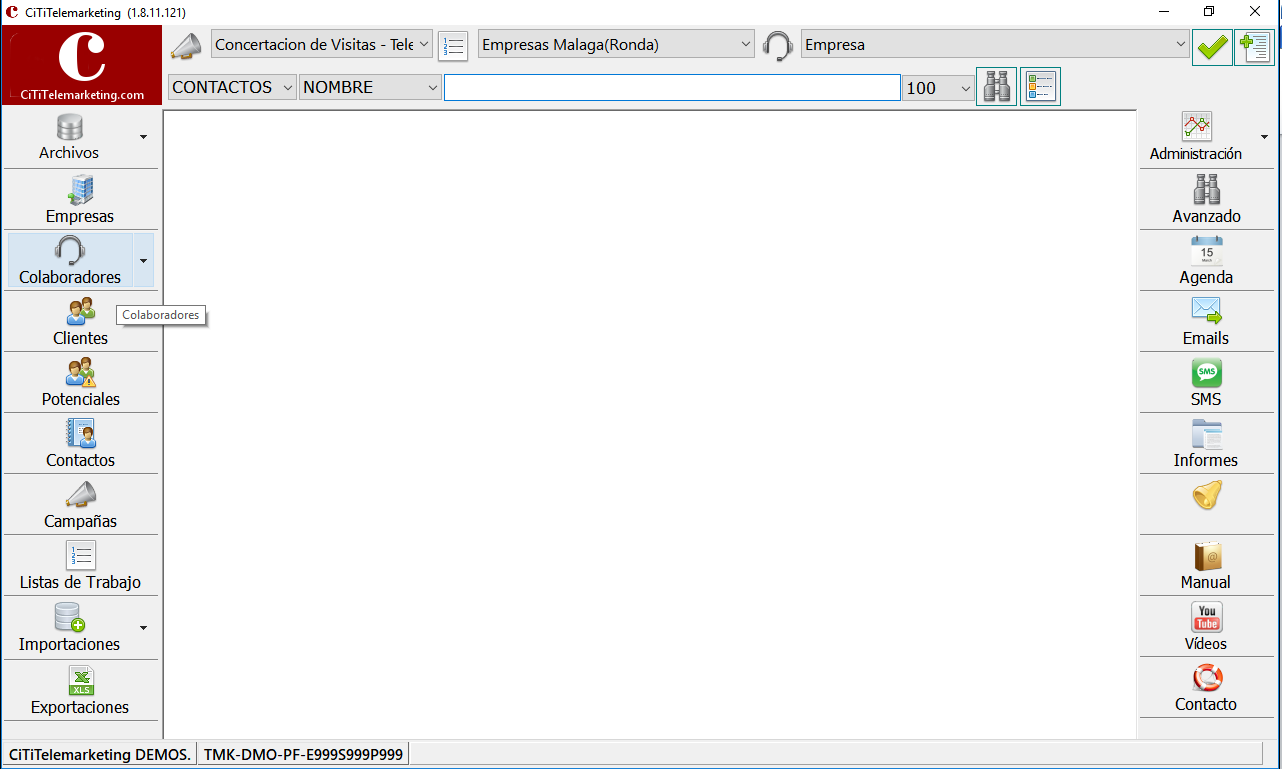The image size is (1282, 769).
Task: Open the Exportaciones XLS module
Action: 80,691
